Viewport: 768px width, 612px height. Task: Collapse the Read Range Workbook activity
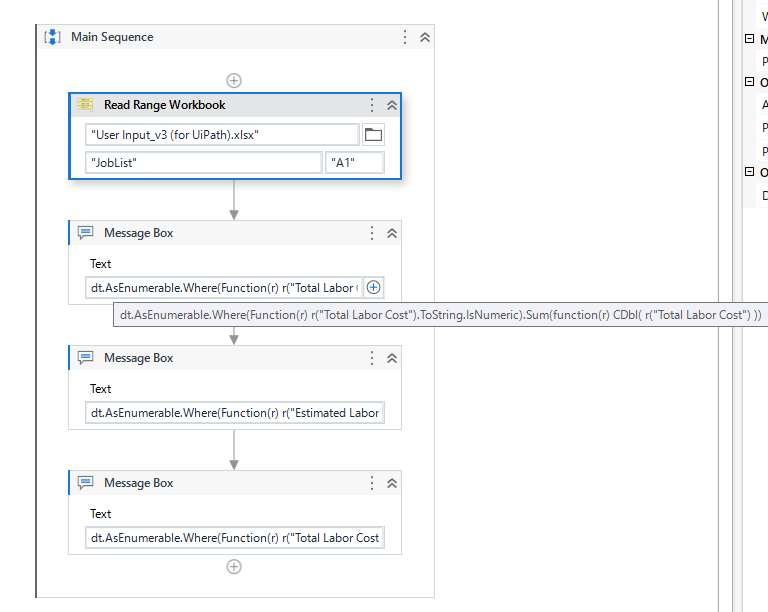pyautogui.click(x=392, y=105)
